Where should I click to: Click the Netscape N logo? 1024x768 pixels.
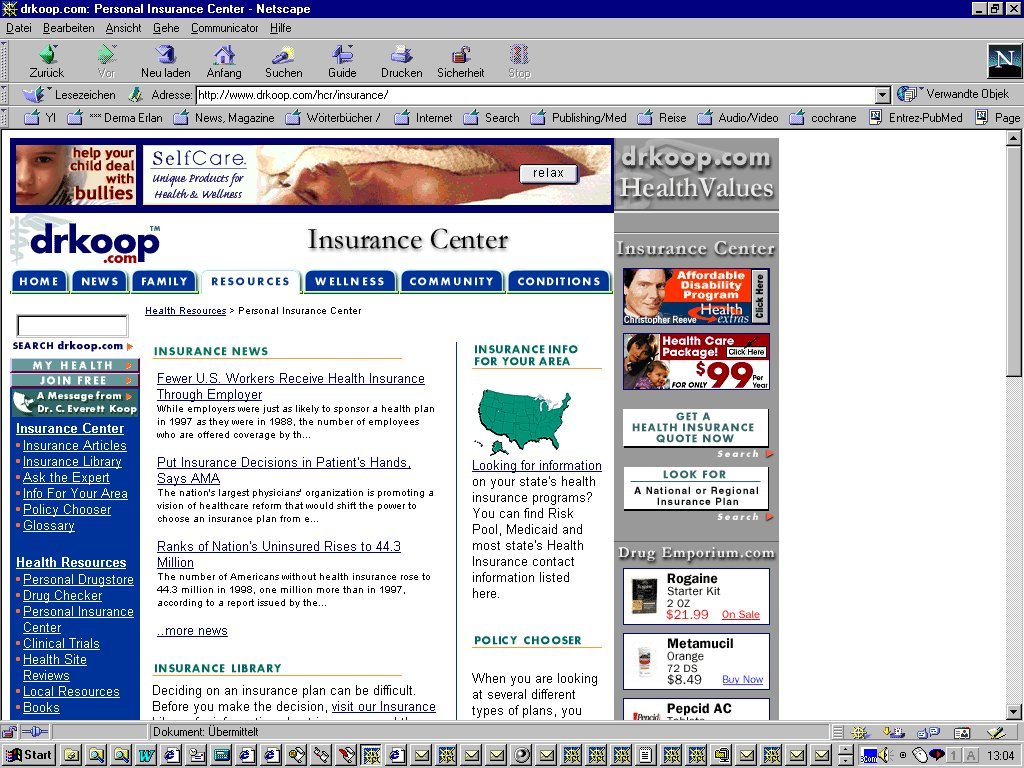click(x=1003, y=61)
